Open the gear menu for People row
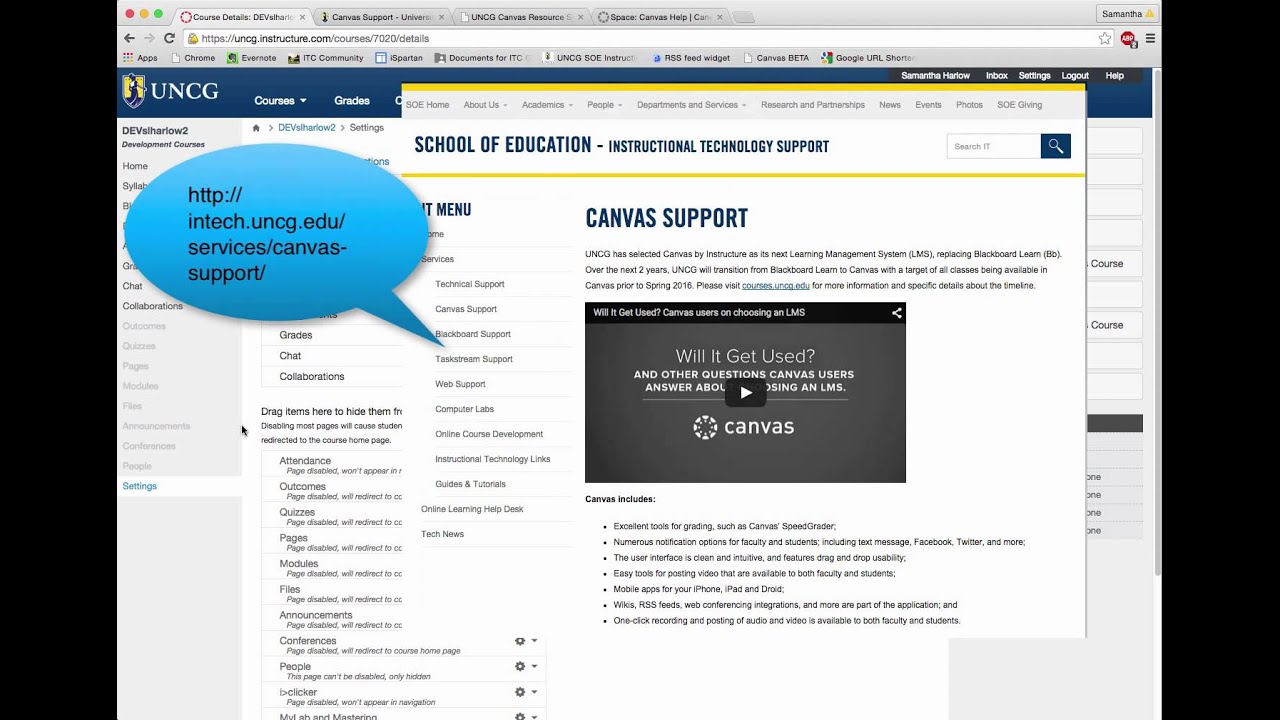The height and width of the screenshot is (720, 1280). pos(526,666)
